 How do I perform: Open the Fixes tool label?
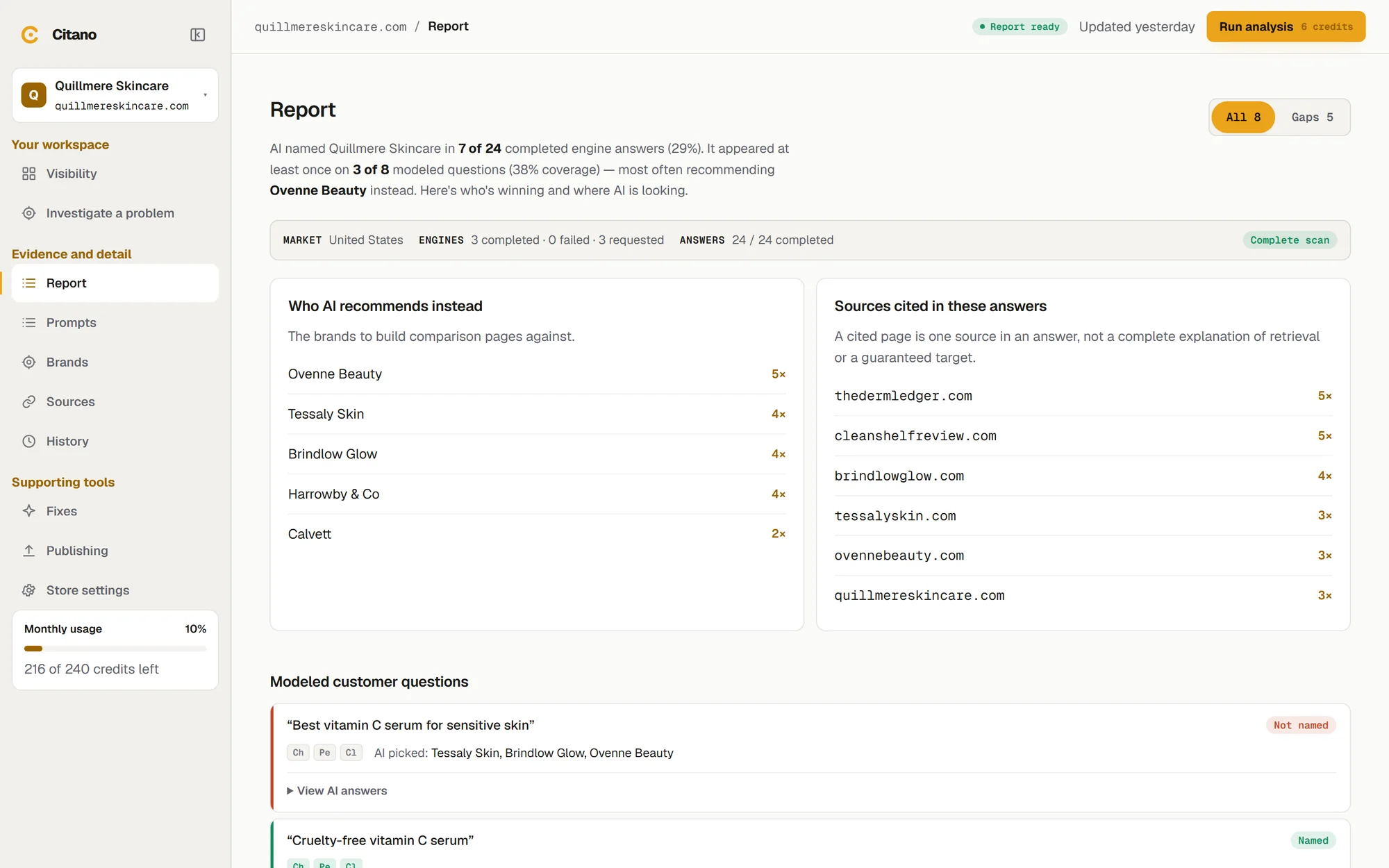point(62,511)
